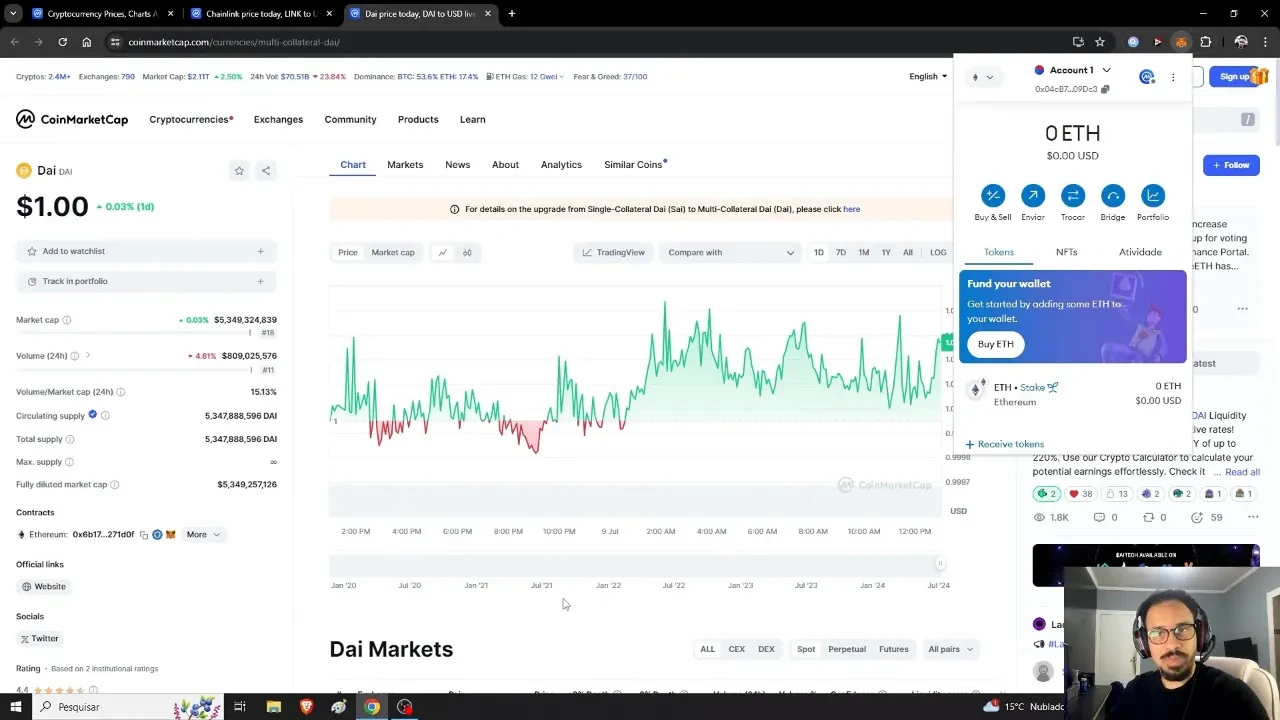The width and height of the screenshot is (1280, 720).
Task: Open File Explorer from taskbar
Action: point(273,707)
